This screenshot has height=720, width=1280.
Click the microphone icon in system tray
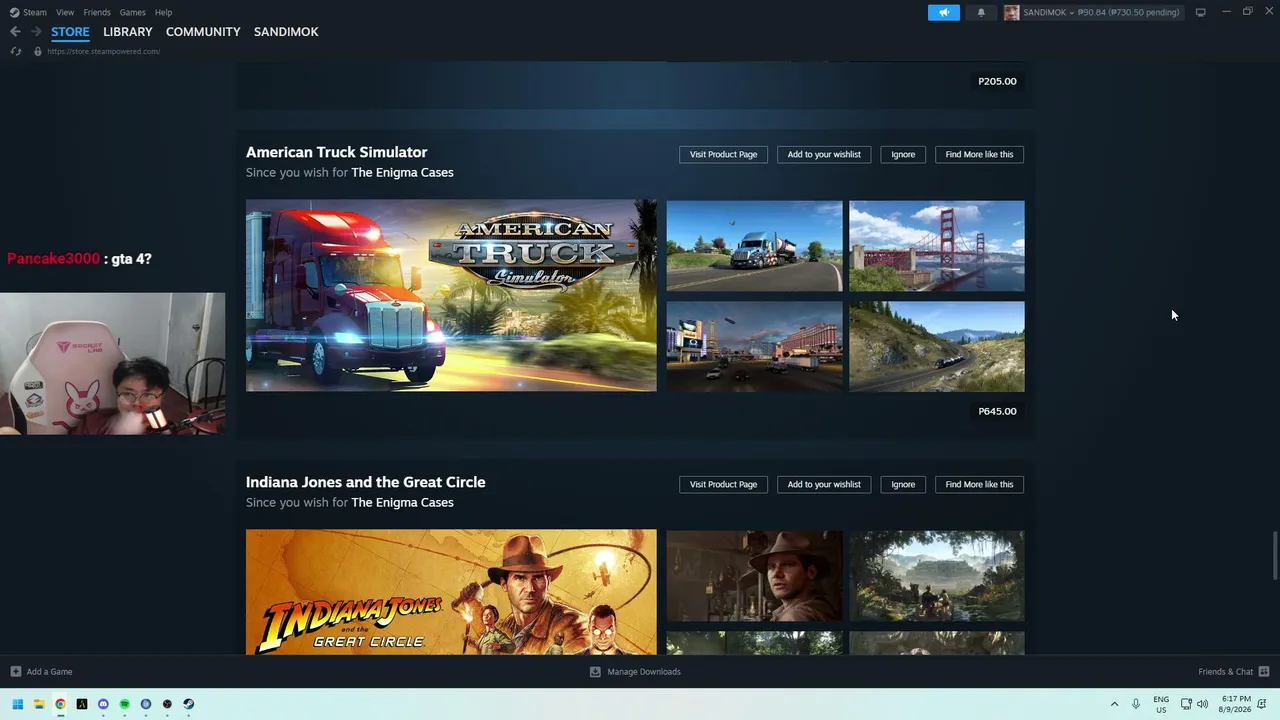pyautogui.click(x=1135, y=704)
